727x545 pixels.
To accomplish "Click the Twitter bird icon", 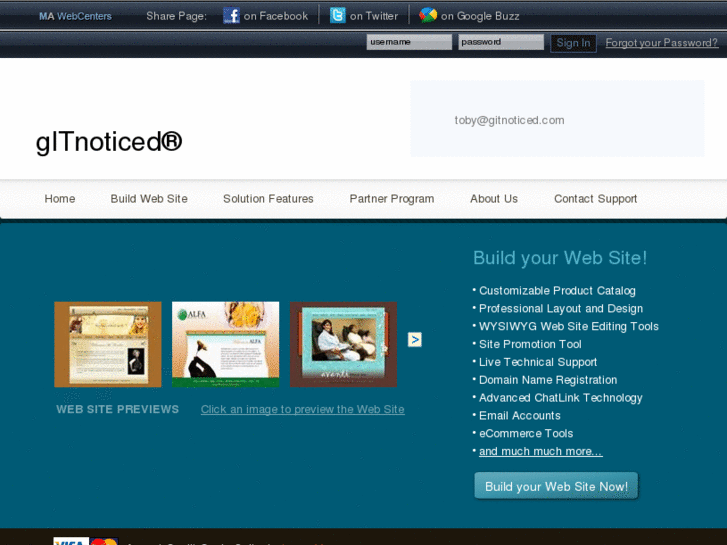I will [338, 15].
